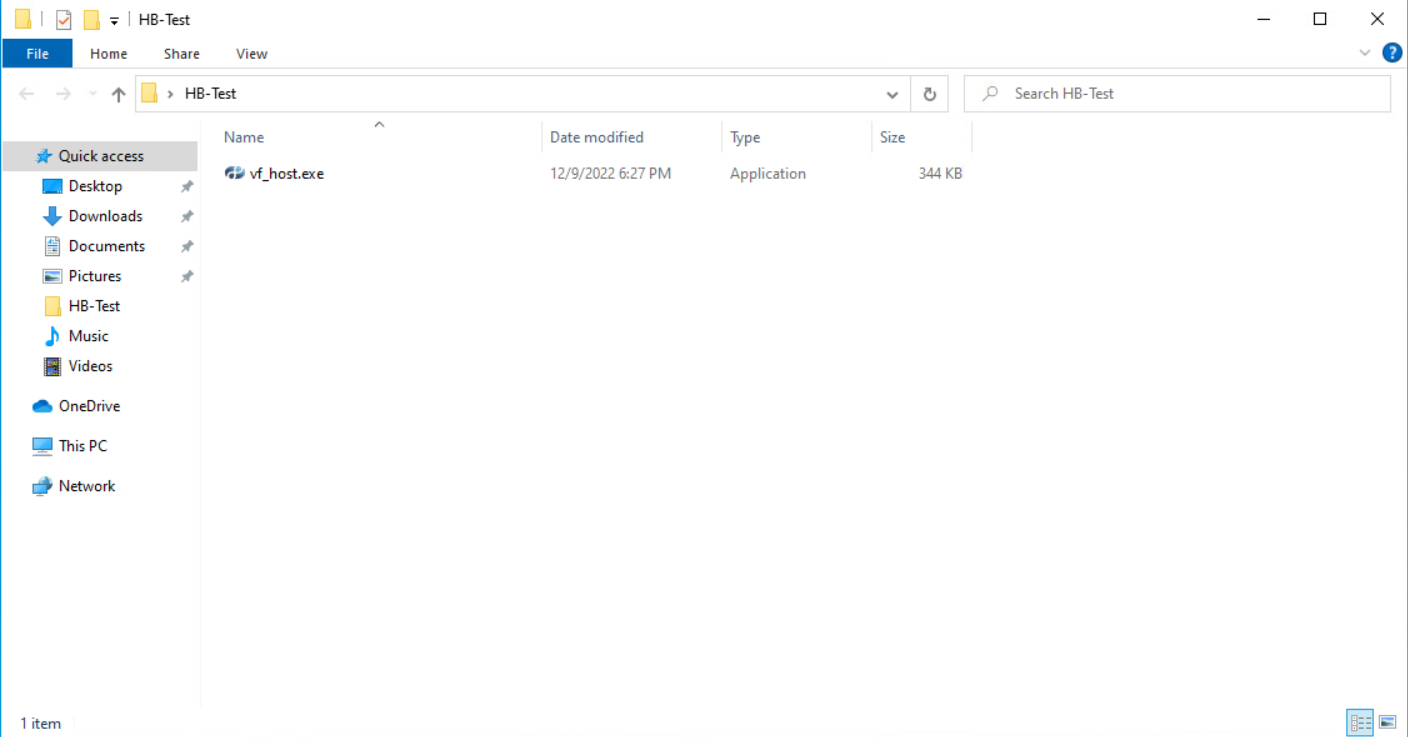The height and width of the screenshot is (737, 1408).
Task: Open the File menu
Action: coord(37,53)
